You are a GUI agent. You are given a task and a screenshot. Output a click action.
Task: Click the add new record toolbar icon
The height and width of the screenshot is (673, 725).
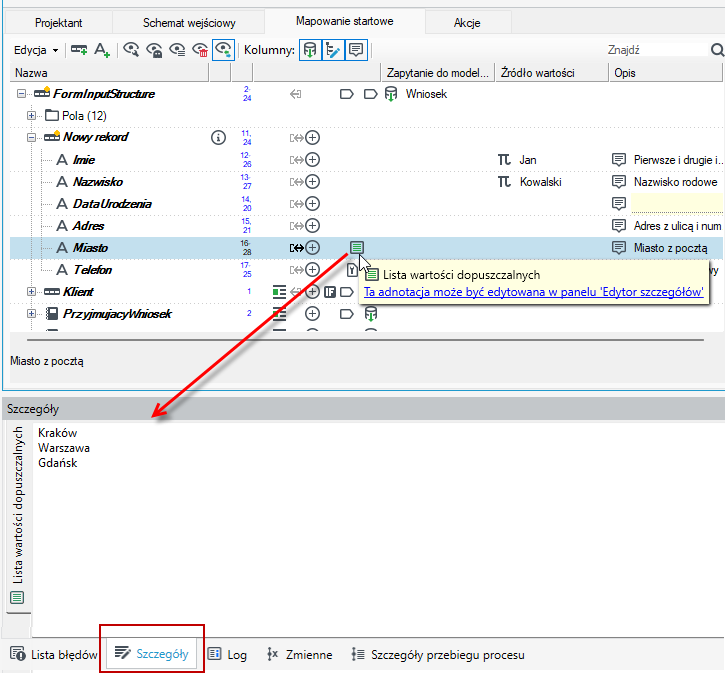pyautogui.click(x=79, y=49)
